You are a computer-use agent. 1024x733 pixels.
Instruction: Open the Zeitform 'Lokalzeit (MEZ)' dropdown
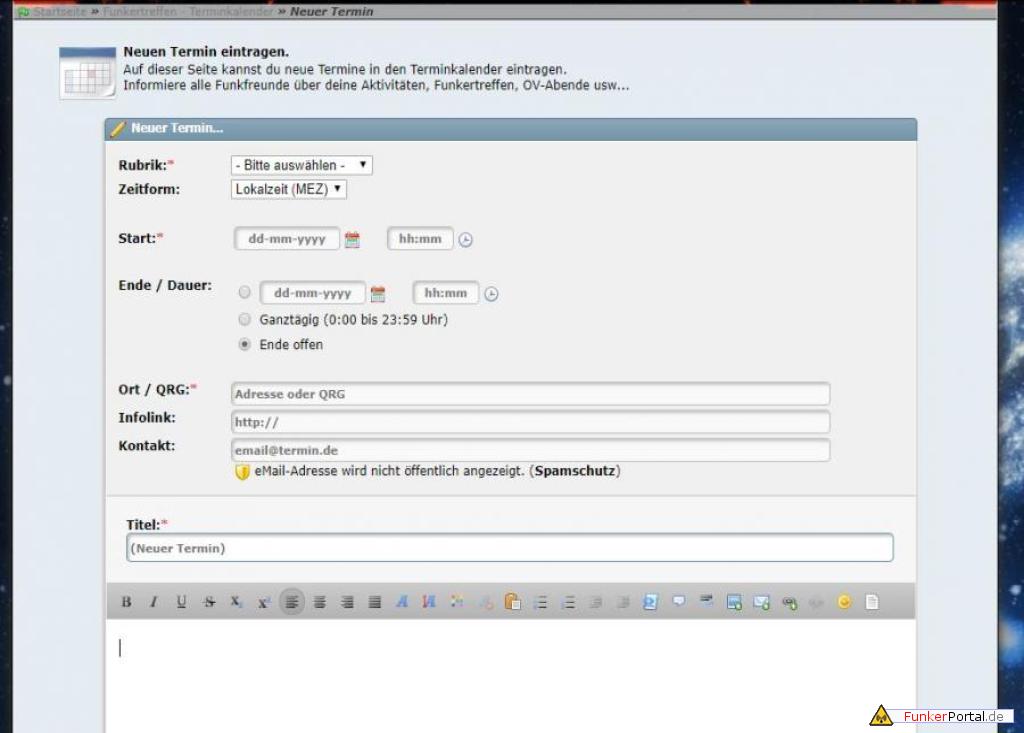click(x=288, y=189)
